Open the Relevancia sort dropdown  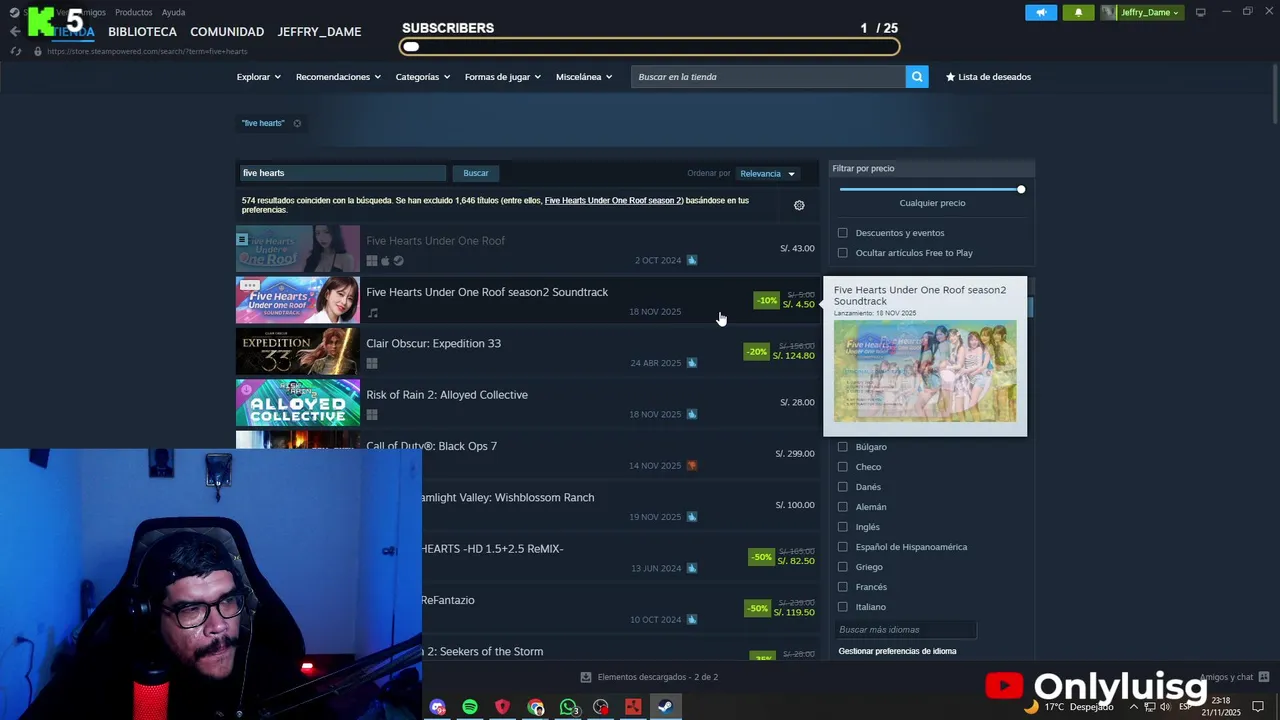point(768,174)
